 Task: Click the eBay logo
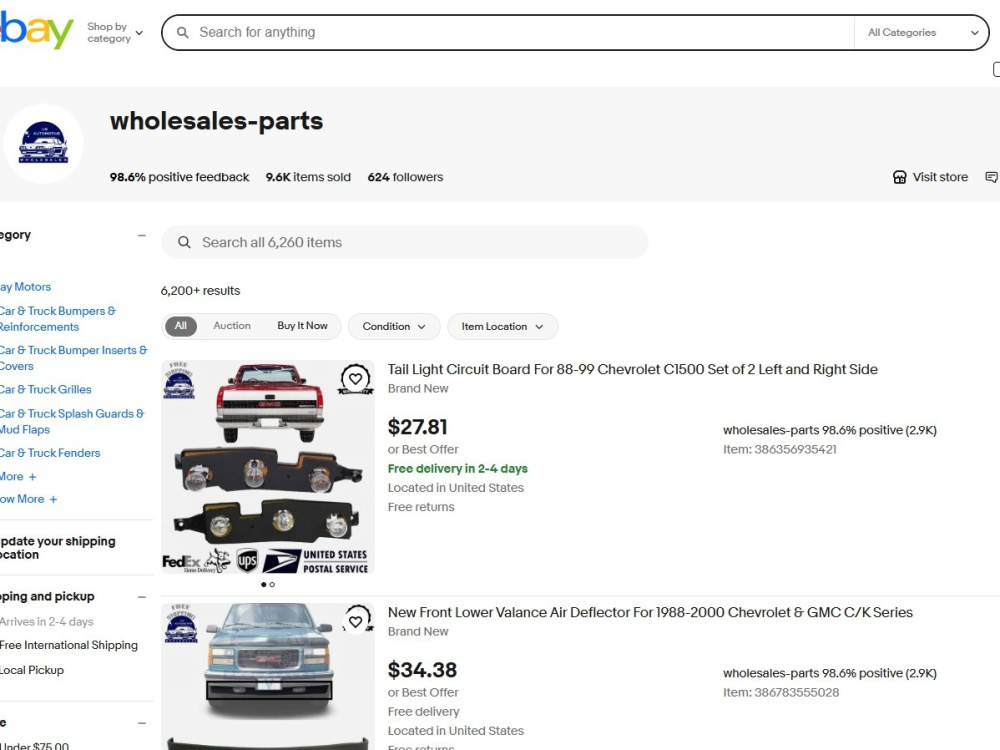pyautogui.click(x=36, y=30)
